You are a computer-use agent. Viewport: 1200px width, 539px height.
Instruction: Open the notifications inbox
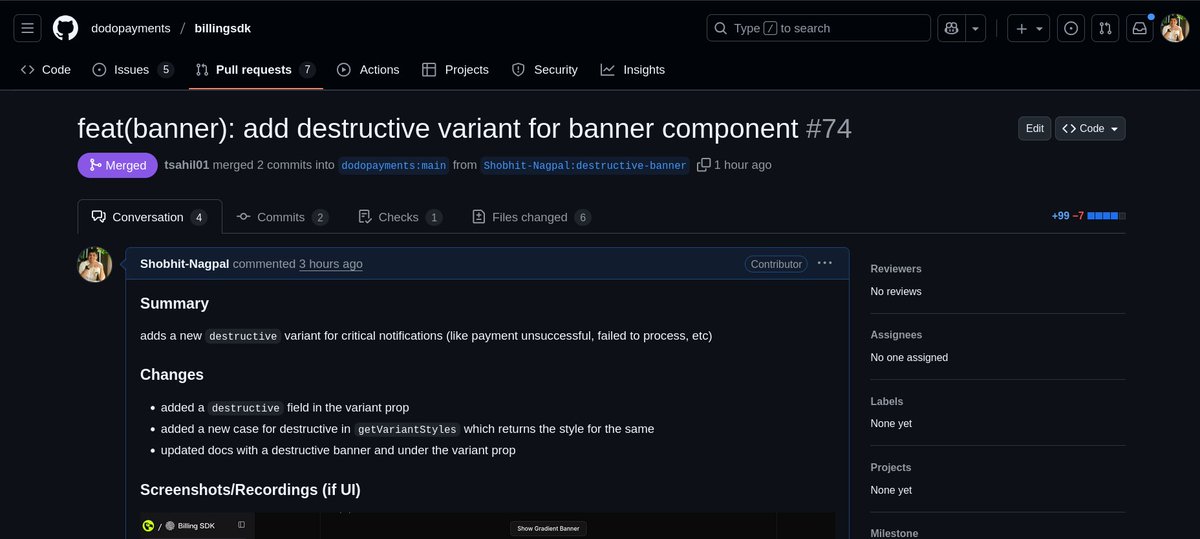click(x=1139, y=28)
